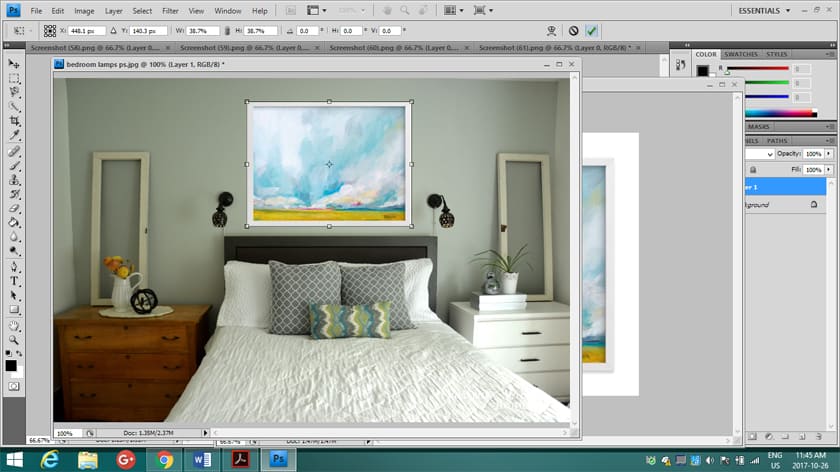Screen dimensions: 840x472
Task: Open the Opacity slider arrow
Action: pos(829,154)
